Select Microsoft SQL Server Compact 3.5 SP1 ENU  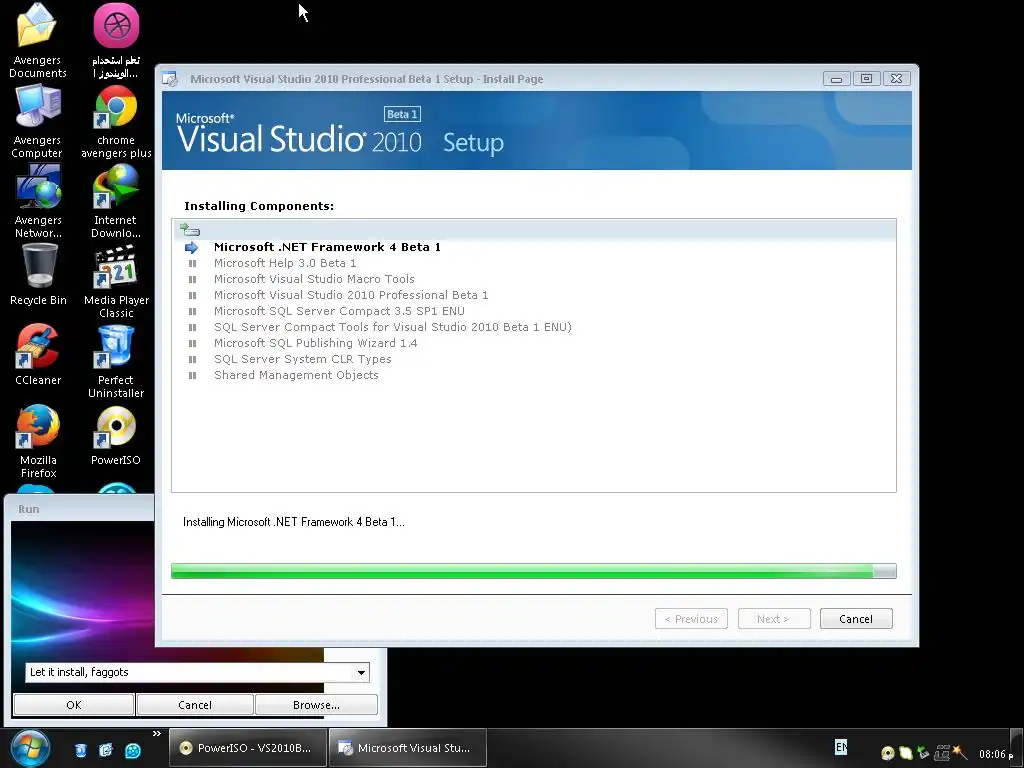pos(339,311)
